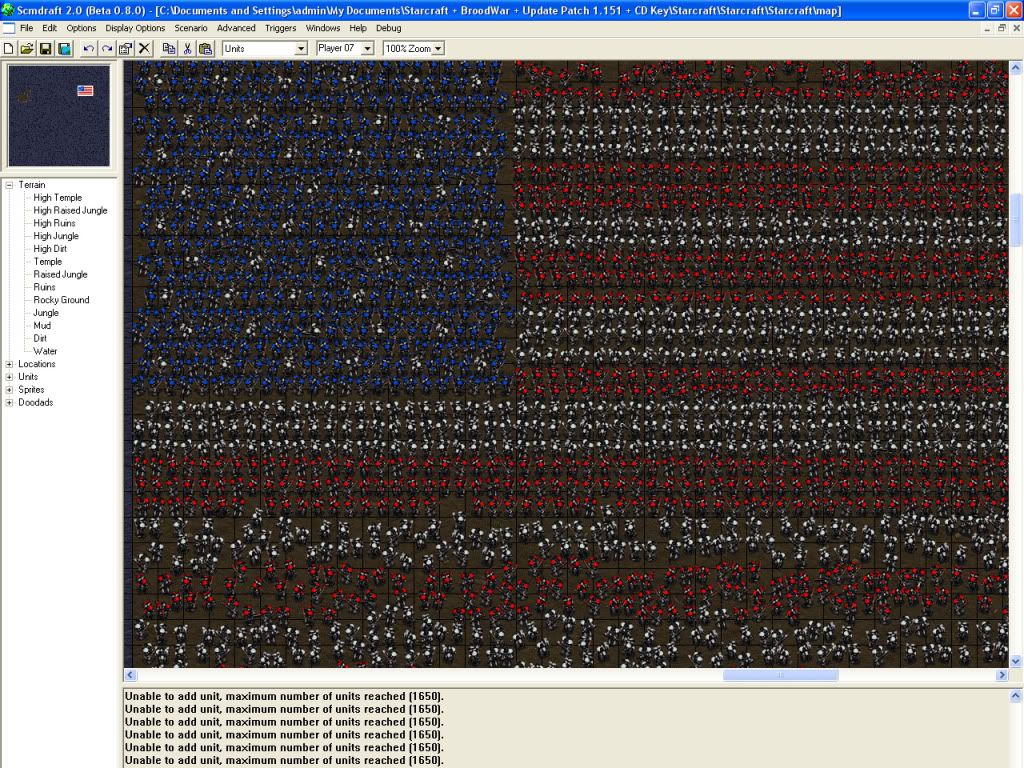
Task: Save the map with the black floppy icon
Action: [46, 48]
